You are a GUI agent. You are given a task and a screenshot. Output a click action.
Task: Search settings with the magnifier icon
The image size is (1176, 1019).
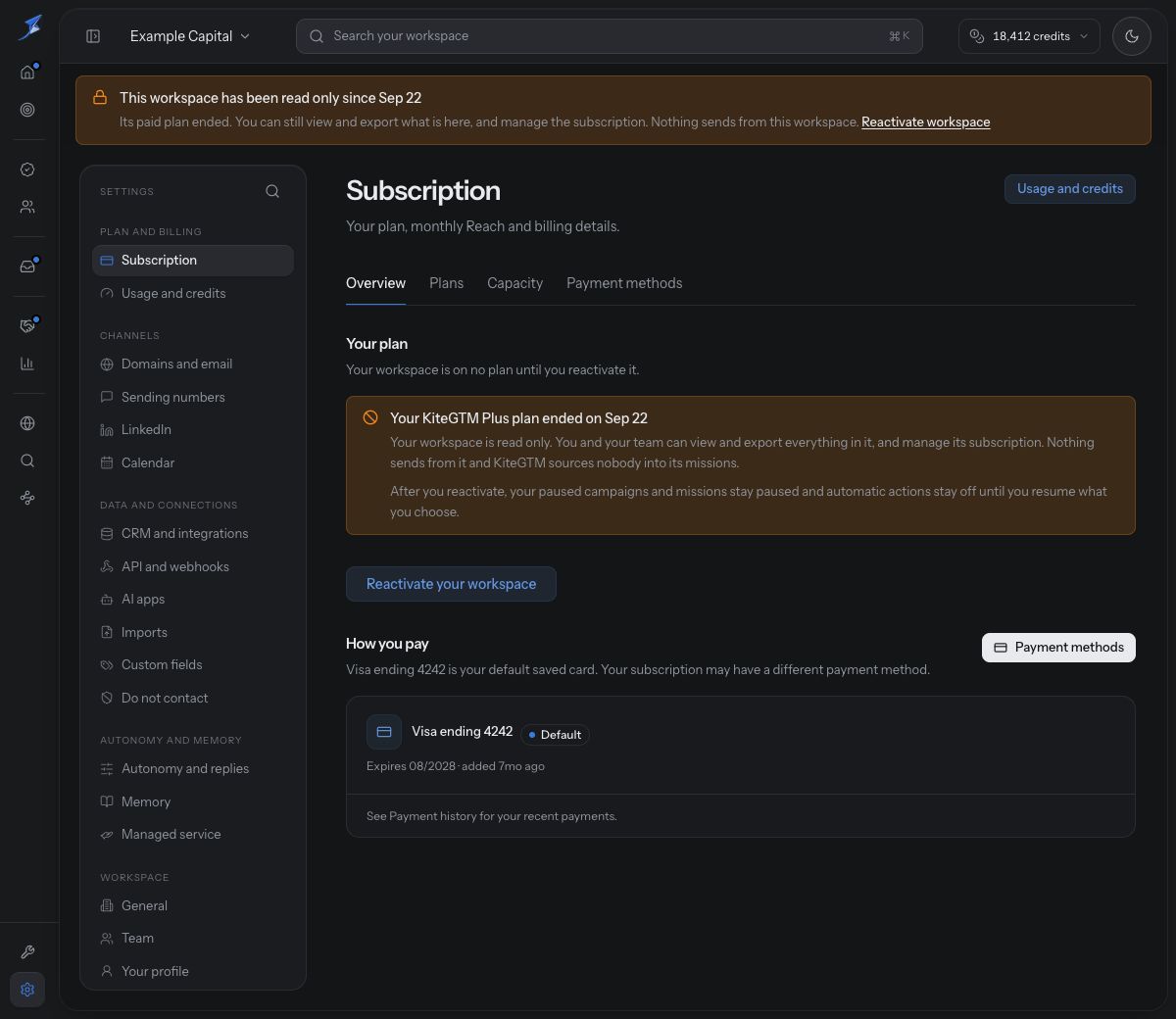[272, 191]
